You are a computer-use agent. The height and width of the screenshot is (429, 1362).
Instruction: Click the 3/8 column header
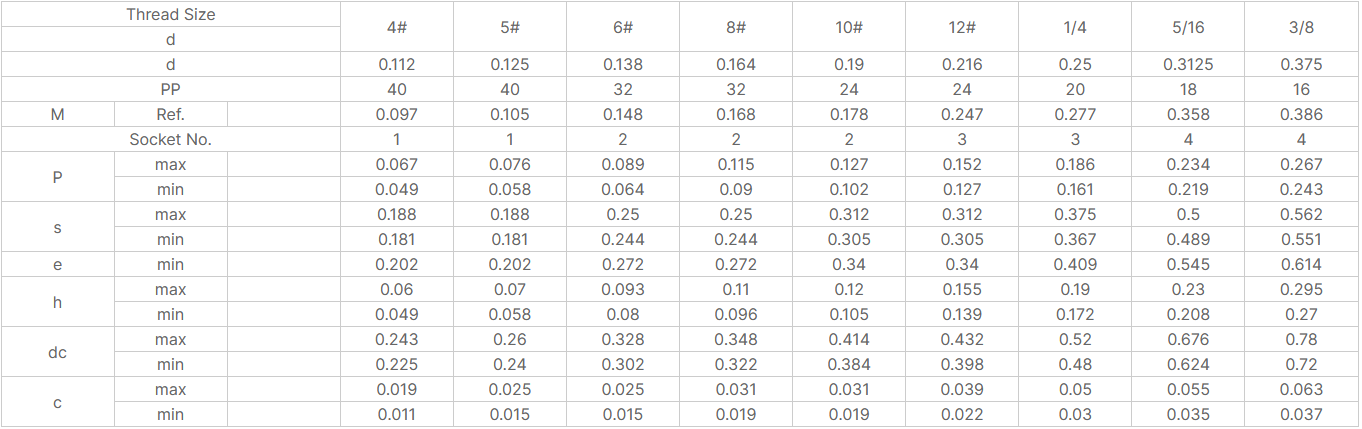1301,27
